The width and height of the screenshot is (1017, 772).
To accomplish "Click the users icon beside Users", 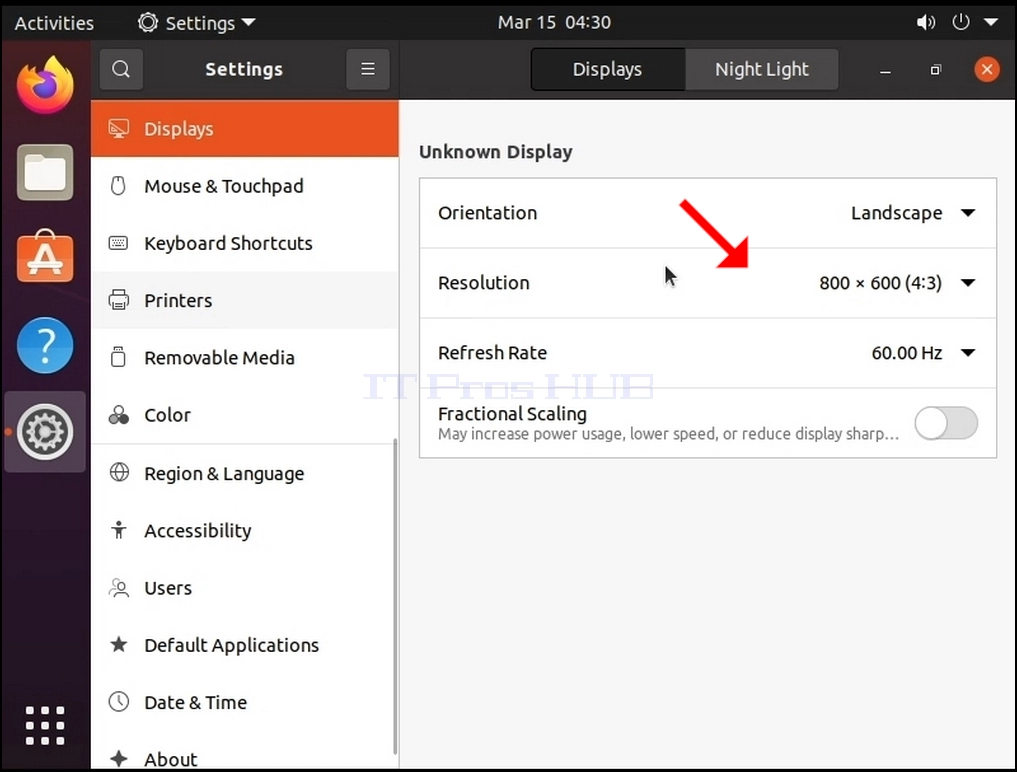I will click(x=119, y=588).
